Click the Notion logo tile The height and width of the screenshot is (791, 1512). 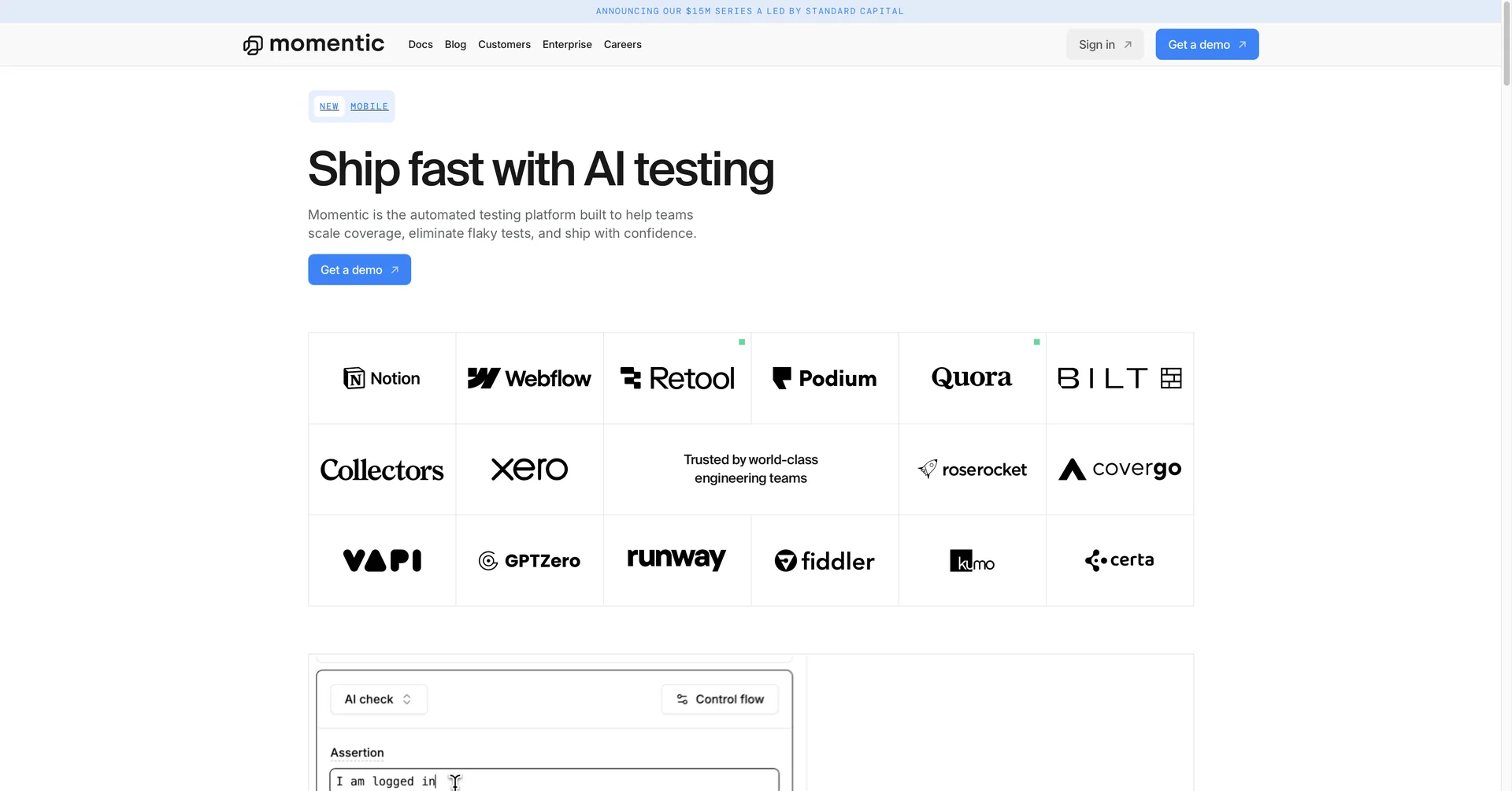click(x=382, y=378)
